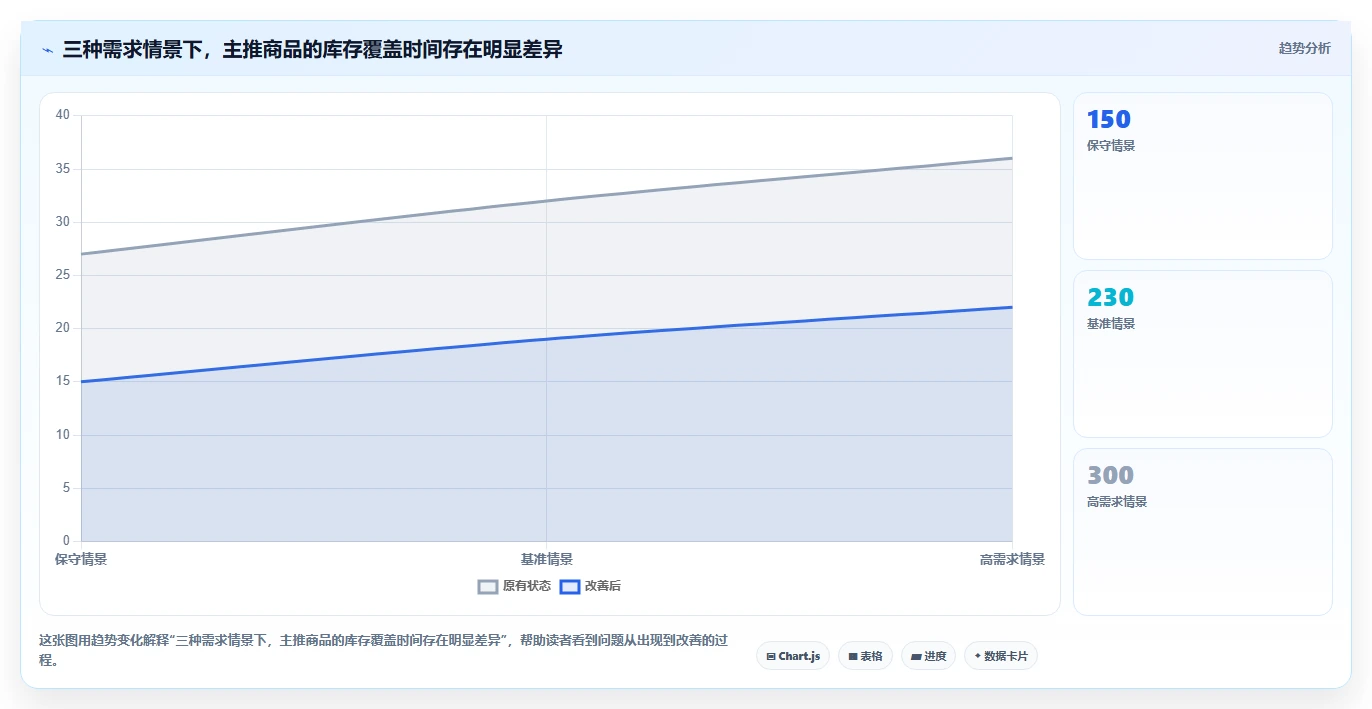Click the y-axis value 35

tap(63, 169)
